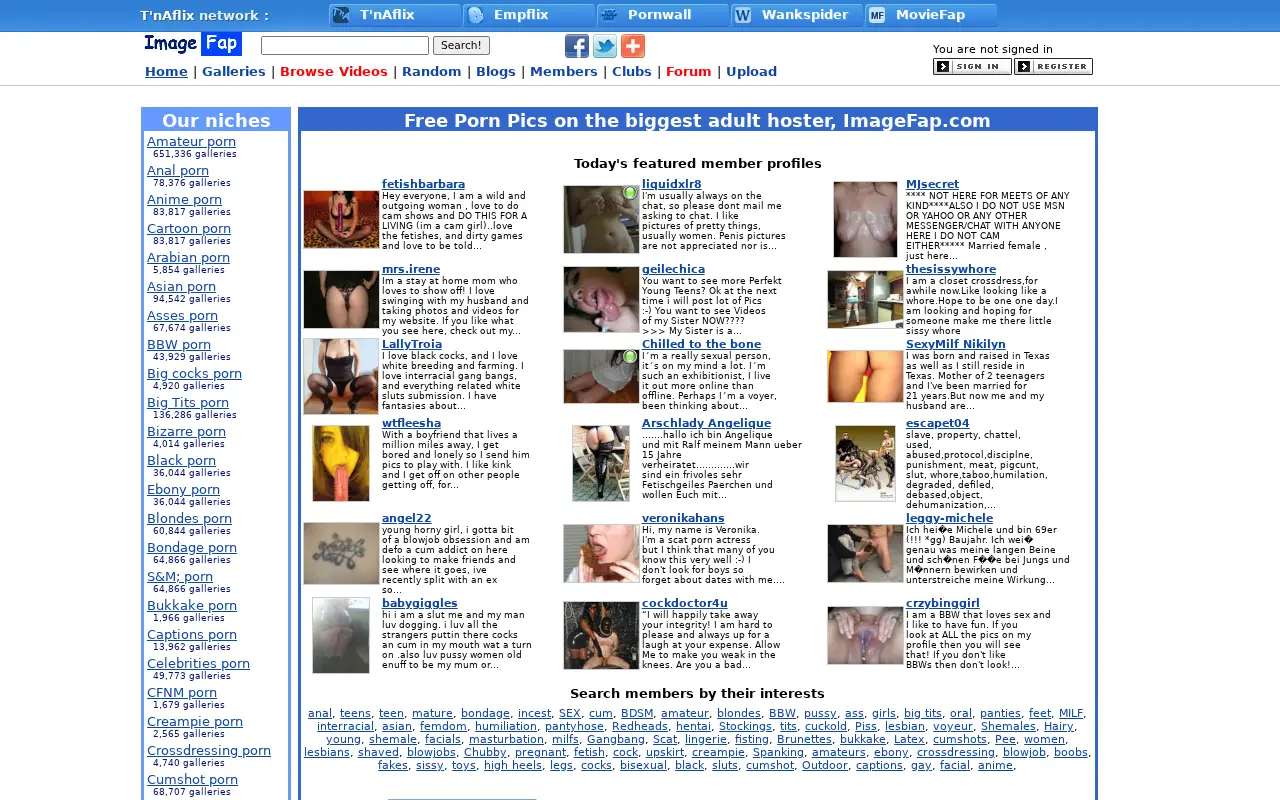Click the Facebook share icon
Viewport: 1280px width, 800px height.
[577, 46]
